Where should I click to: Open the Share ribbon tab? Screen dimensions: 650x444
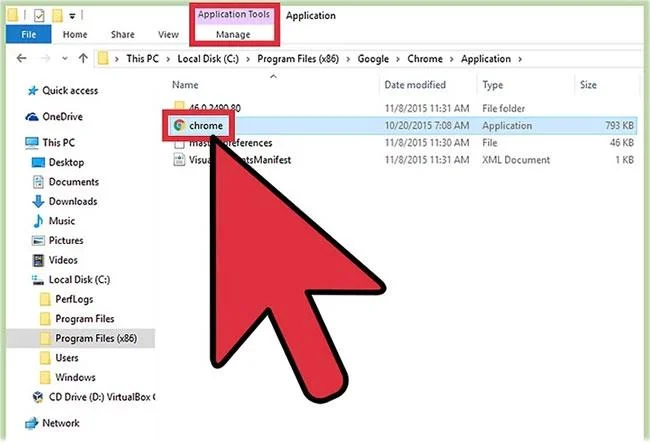click(123, 34)
